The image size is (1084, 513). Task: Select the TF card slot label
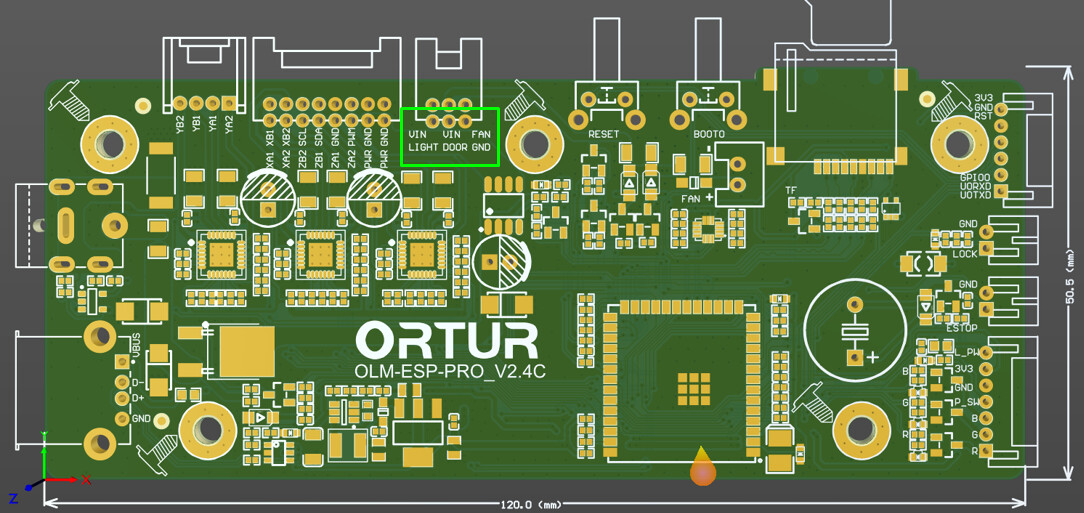[x=791, y=191]
